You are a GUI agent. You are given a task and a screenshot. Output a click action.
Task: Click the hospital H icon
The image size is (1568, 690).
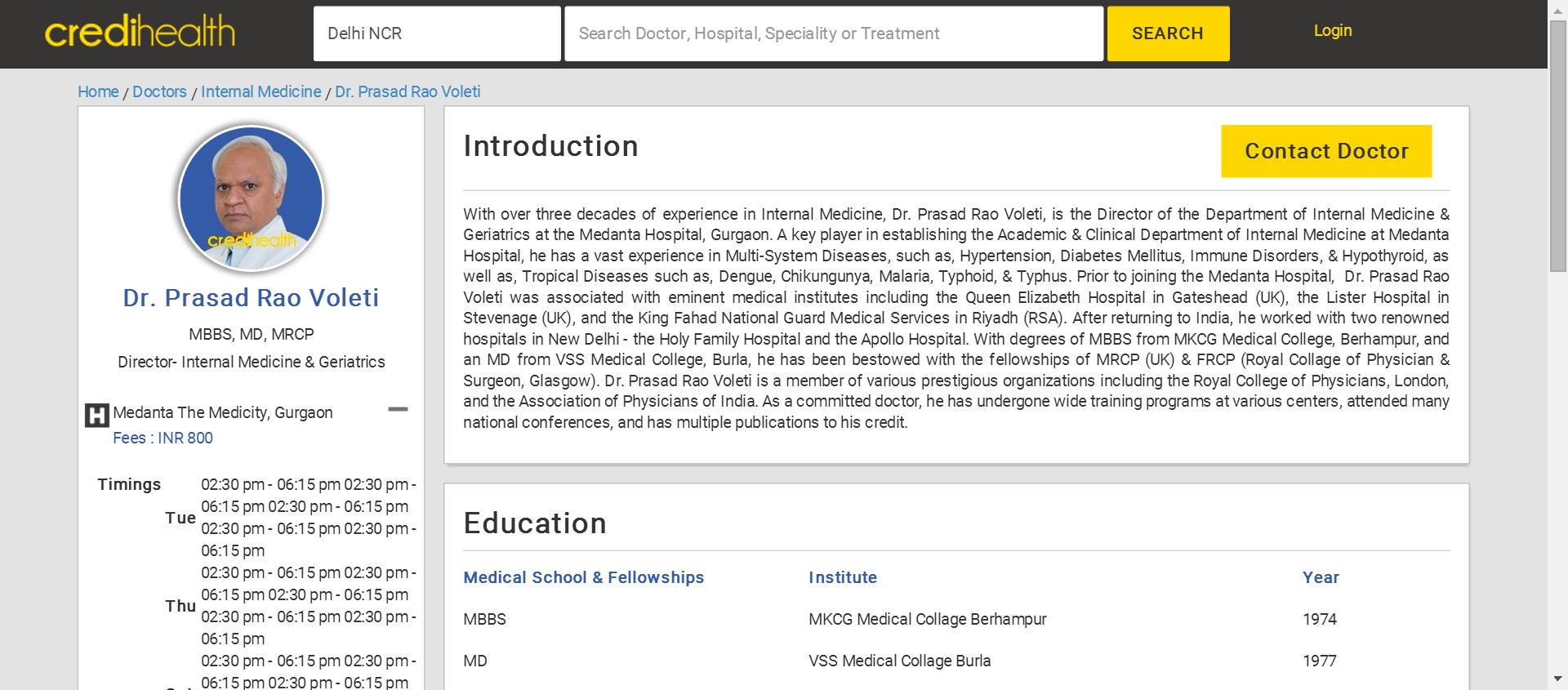(x=96, y=416)
